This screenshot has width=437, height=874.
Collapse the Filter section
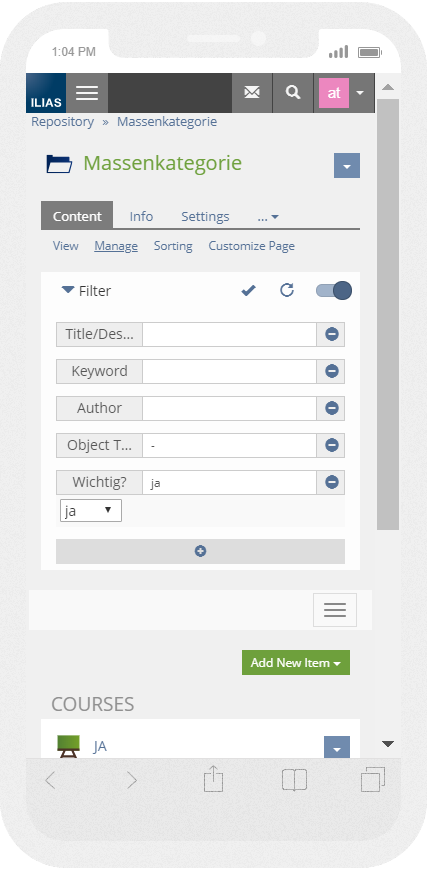pos(86,291)
